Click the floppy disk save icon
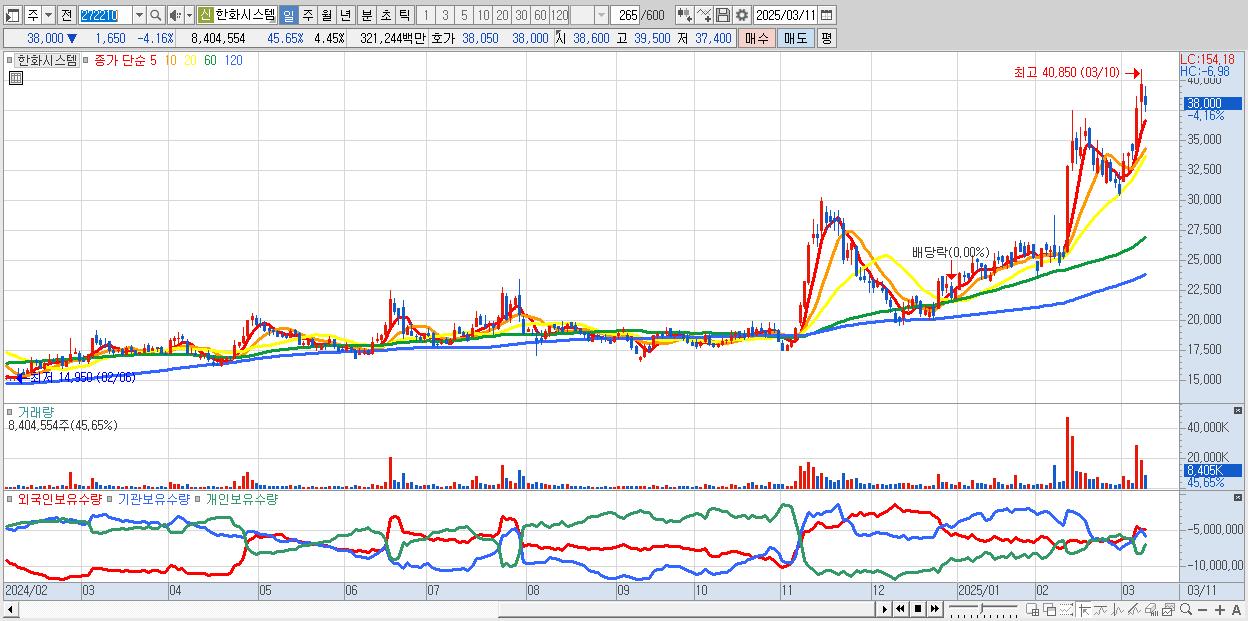 coord(723,15)
